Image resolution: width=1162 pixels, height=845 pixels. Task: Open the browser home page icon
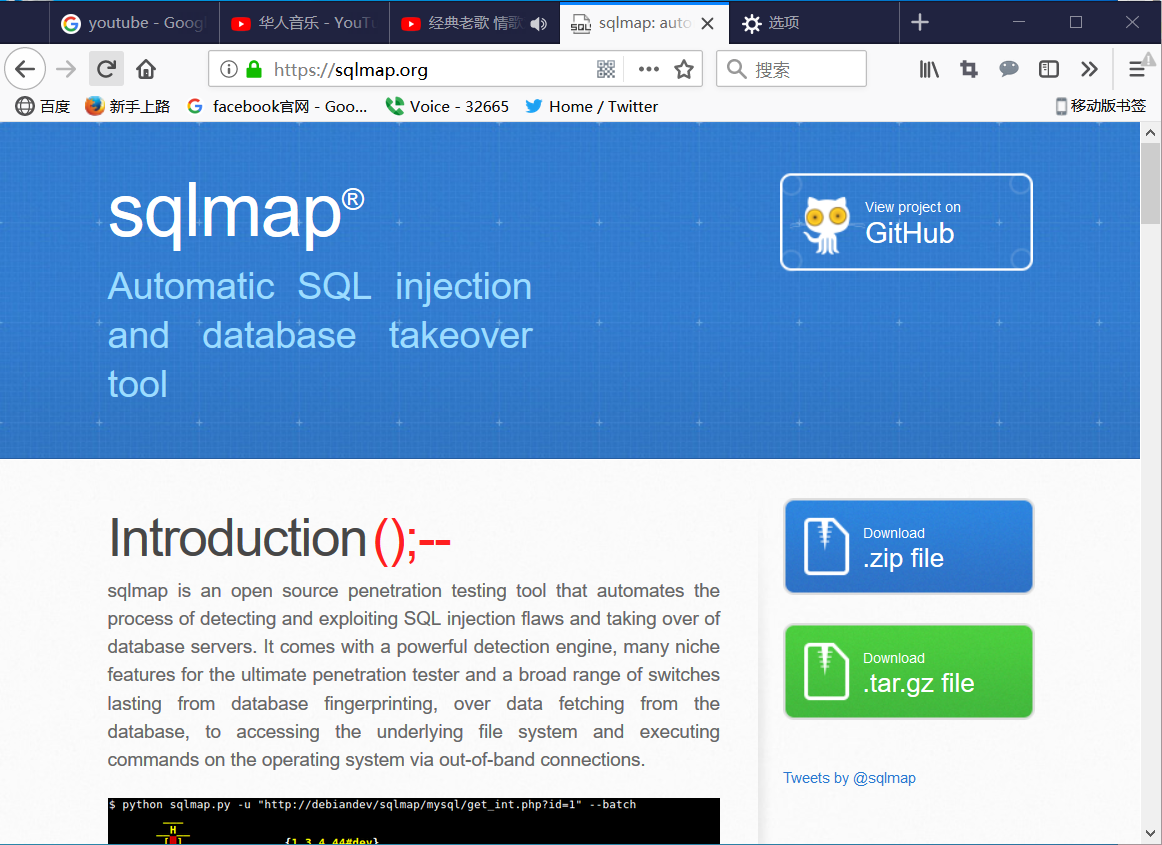coord(146,70)
